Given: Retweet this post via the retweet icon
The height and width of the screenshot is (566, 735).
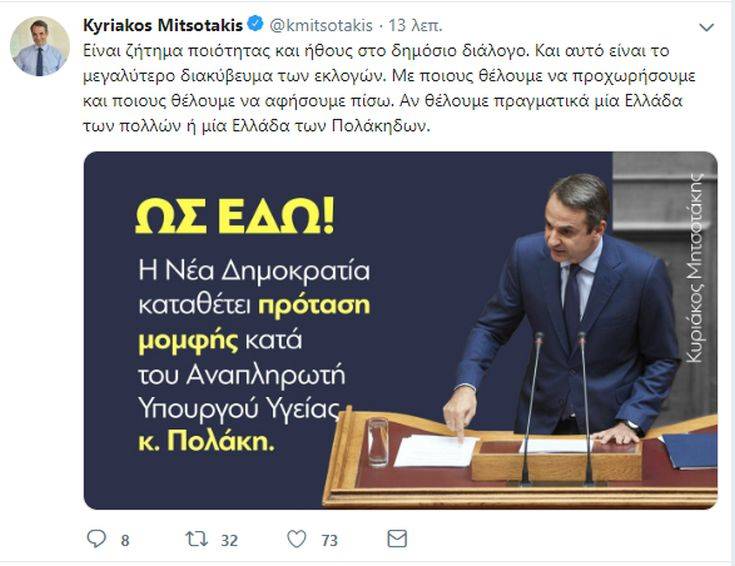Looking at the screenshot, I should click(196, 539).
